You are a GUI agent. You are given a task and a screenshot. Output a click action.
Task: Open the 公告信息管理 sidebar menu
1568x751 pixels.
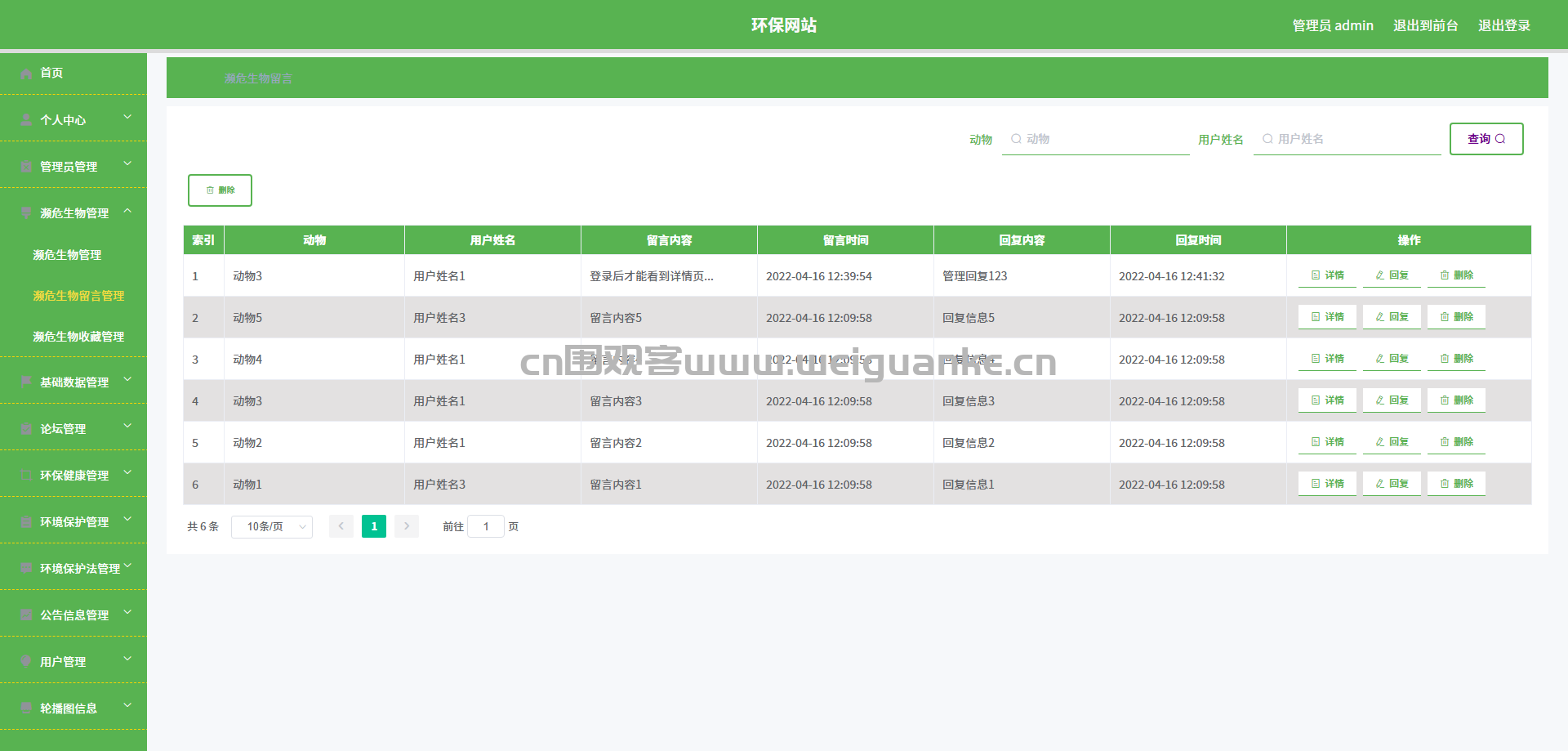point(73,615)
